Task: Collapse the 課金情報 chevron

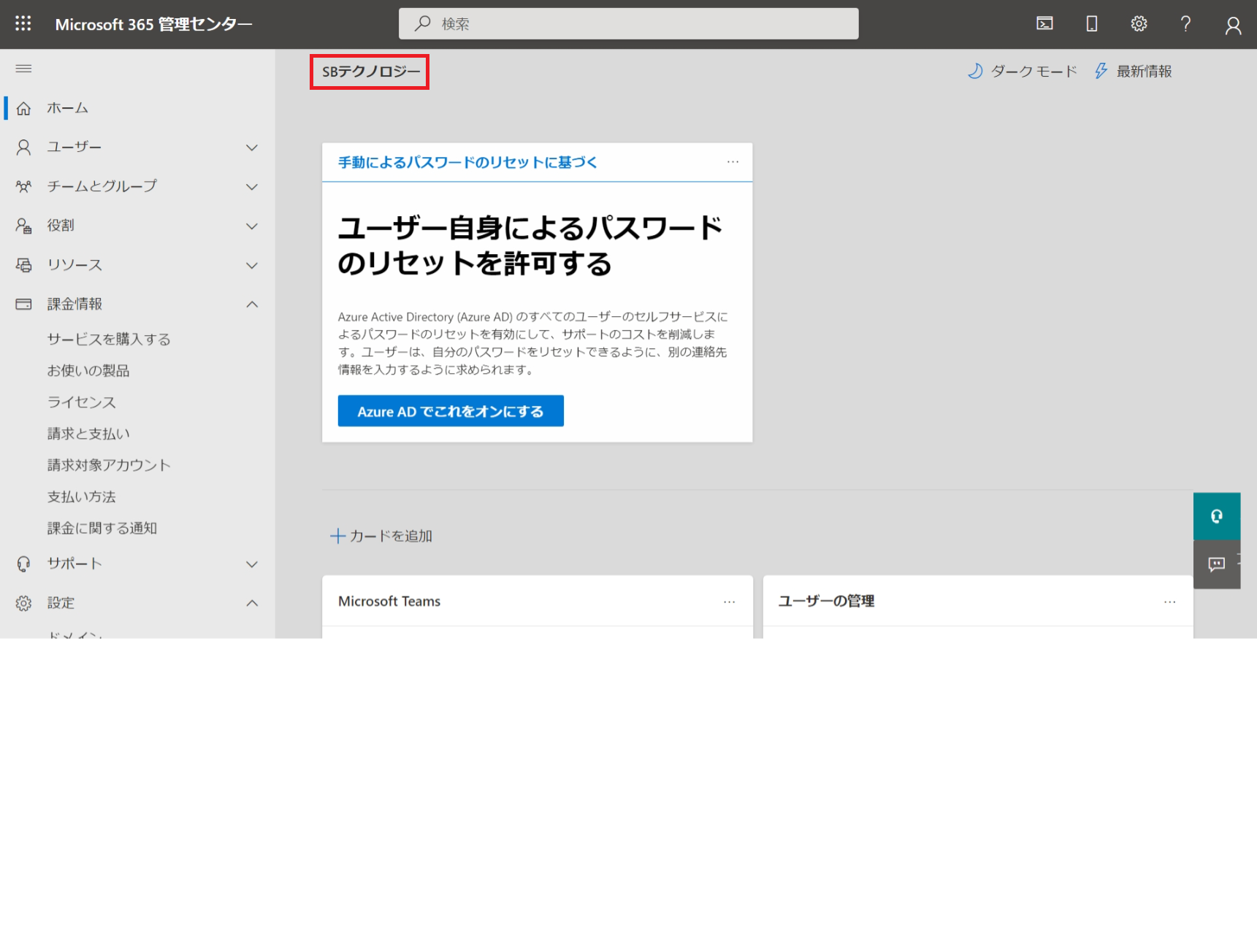Action: click(252, 304)
